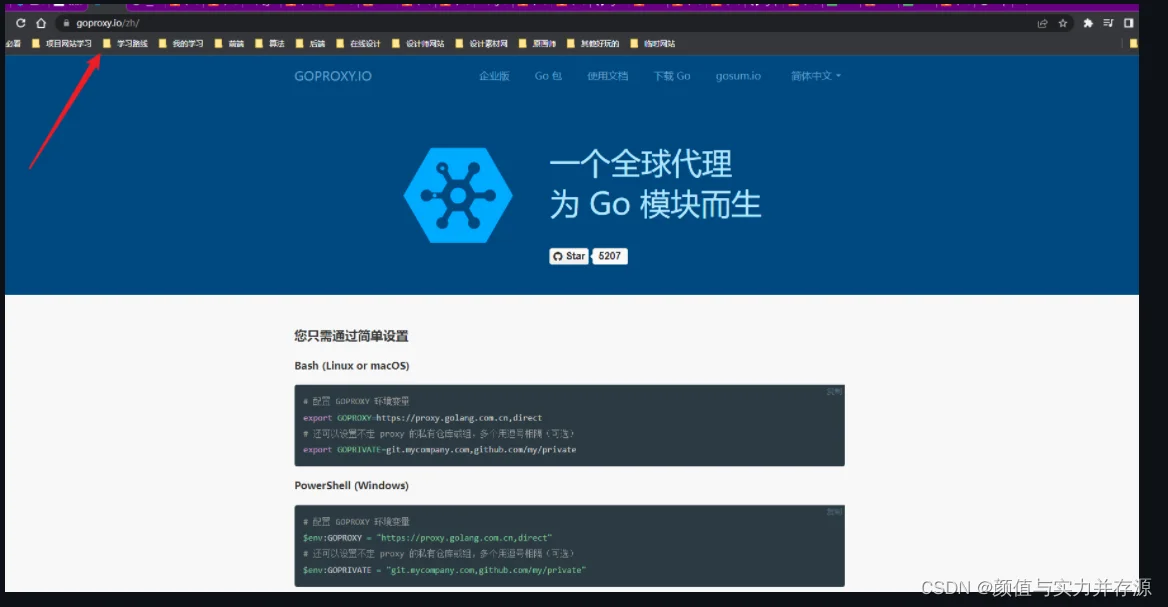Open the 其他好玩的 bookmark folder
This screenshot has width=1168, height=607.
(x=593, y=44)
